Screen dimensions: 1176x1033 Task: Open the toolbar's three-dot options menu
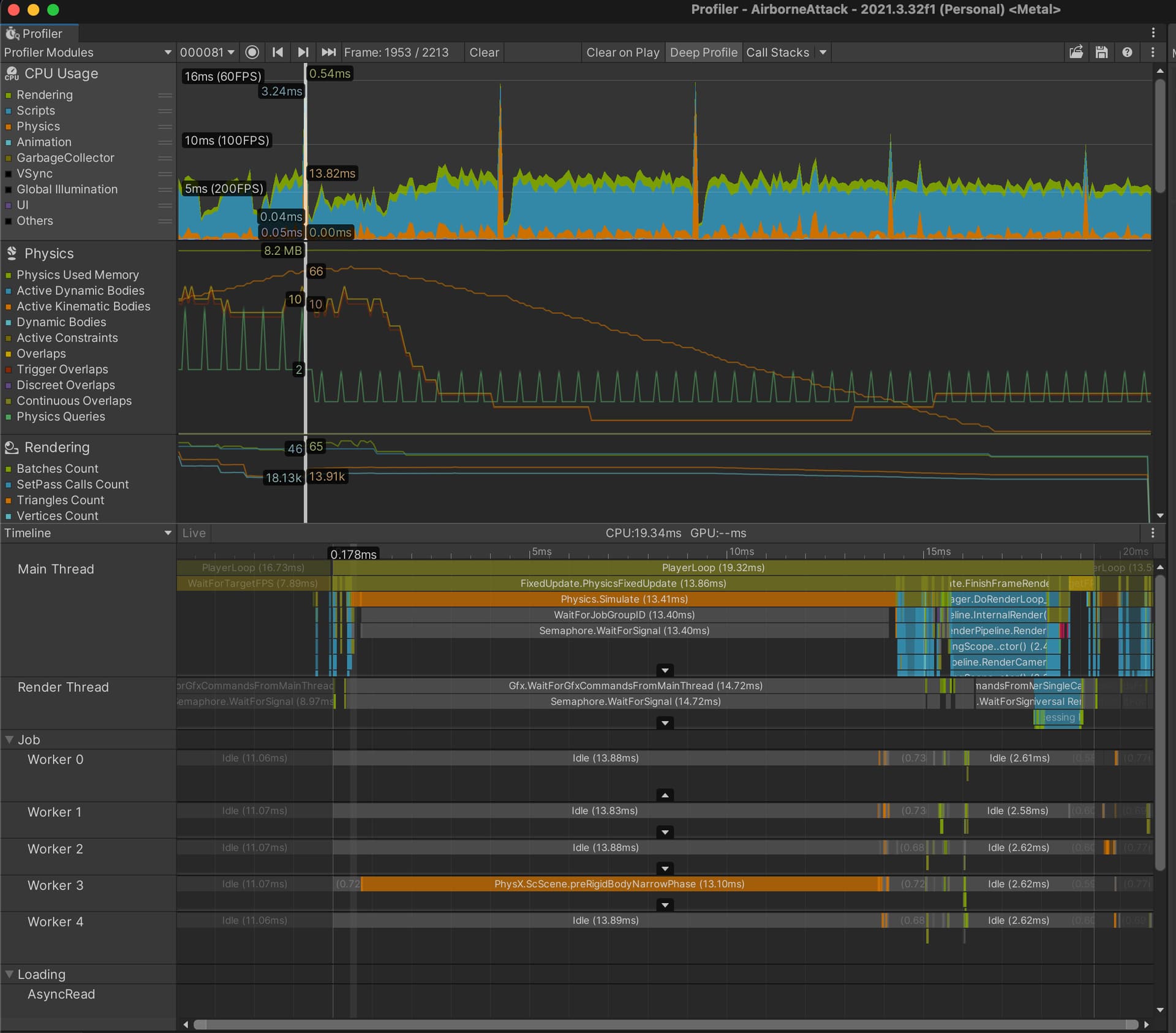(1153, 52)
